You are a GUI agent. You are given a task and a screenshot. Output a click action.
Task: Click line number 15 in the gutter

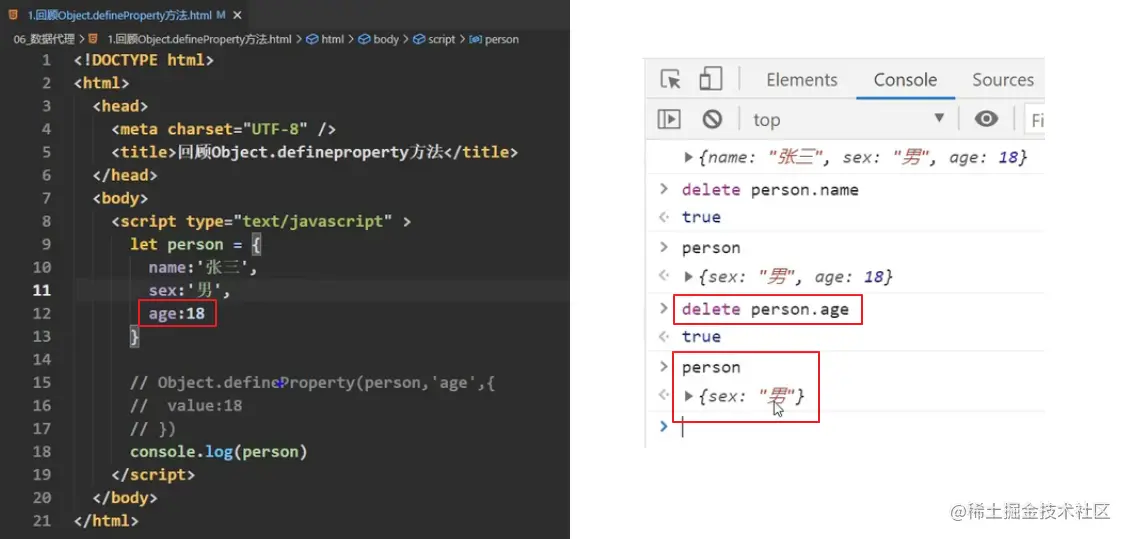click(42, 382)
